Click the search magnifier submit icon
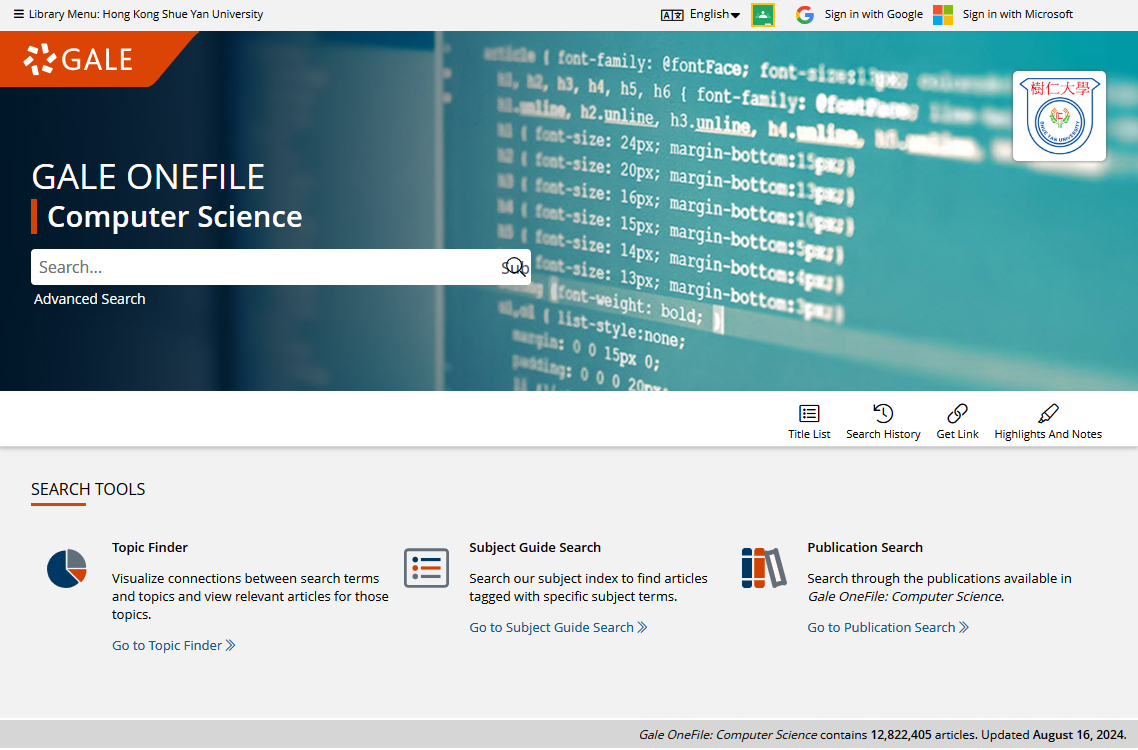 (x=514, y=267)
